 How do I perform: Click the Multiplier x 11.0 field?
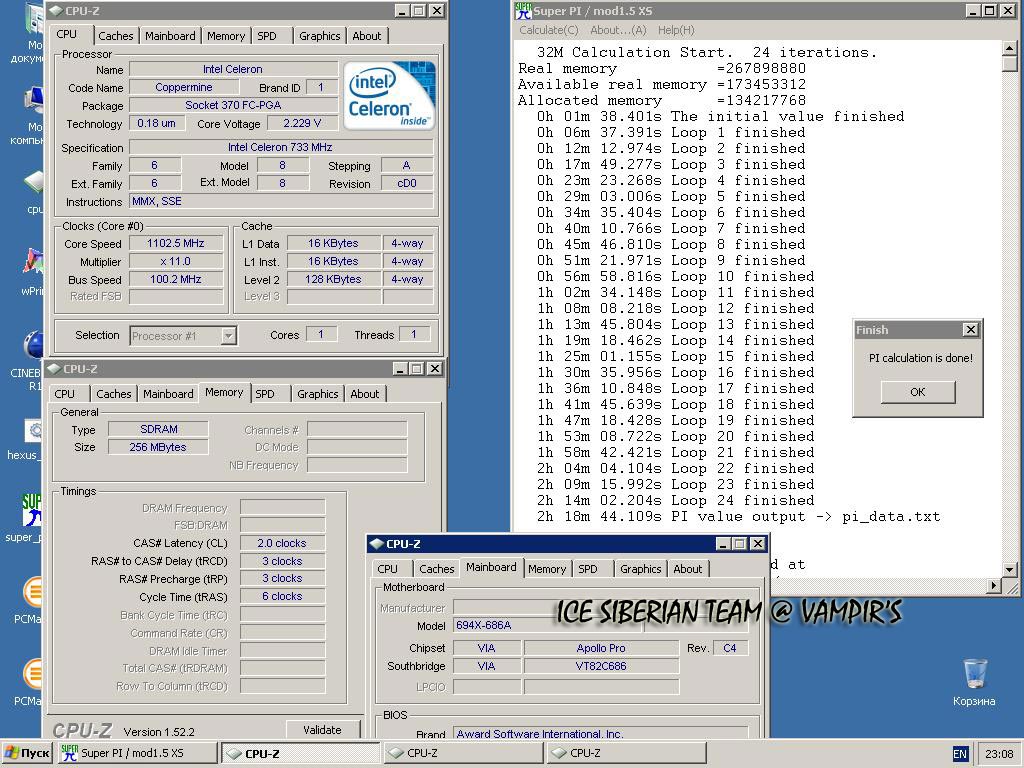point(175,261)
